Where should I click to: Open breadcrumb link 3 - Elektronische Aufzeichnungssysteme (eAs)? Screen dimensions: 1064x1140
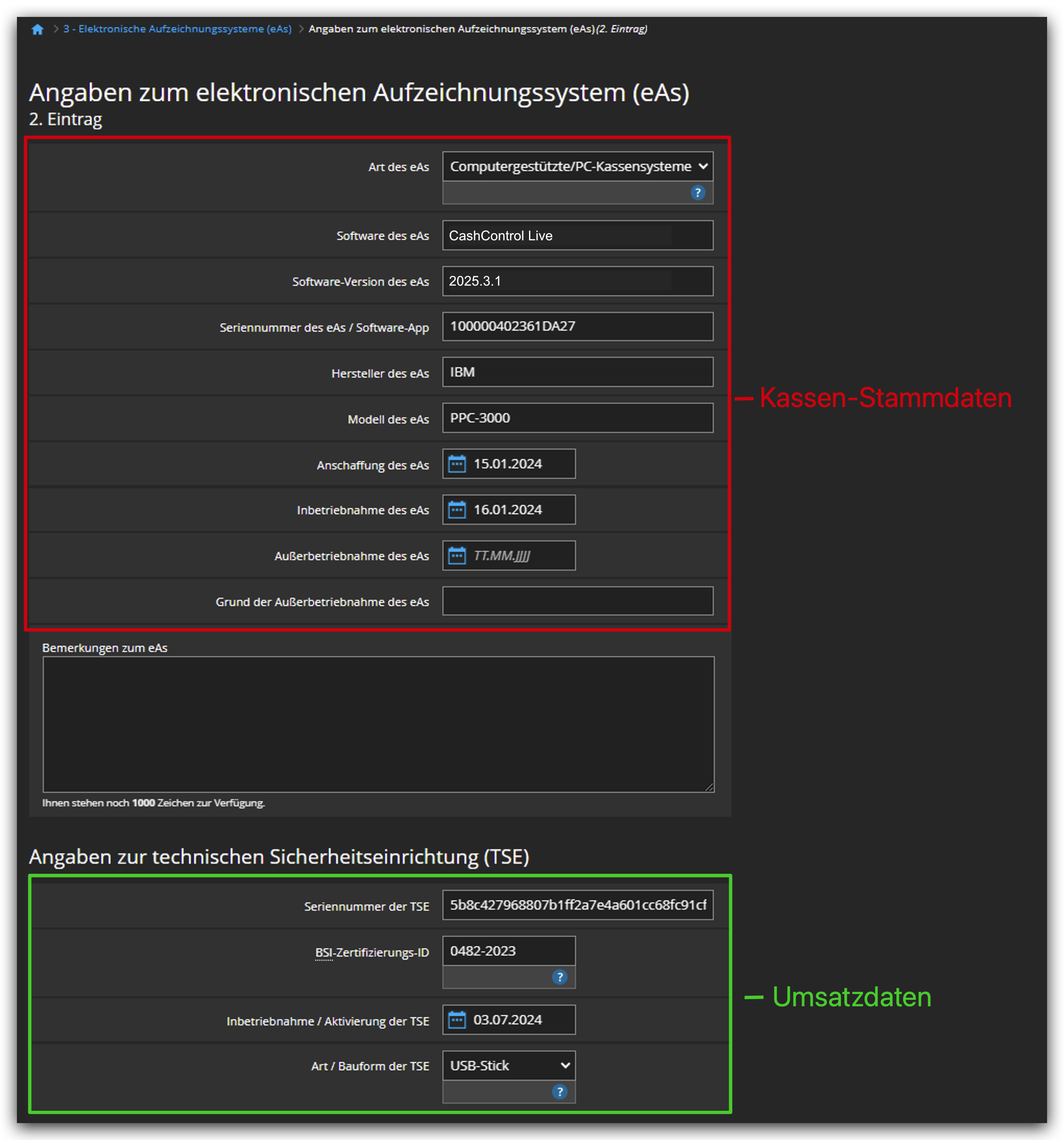[x=177, y=29]
